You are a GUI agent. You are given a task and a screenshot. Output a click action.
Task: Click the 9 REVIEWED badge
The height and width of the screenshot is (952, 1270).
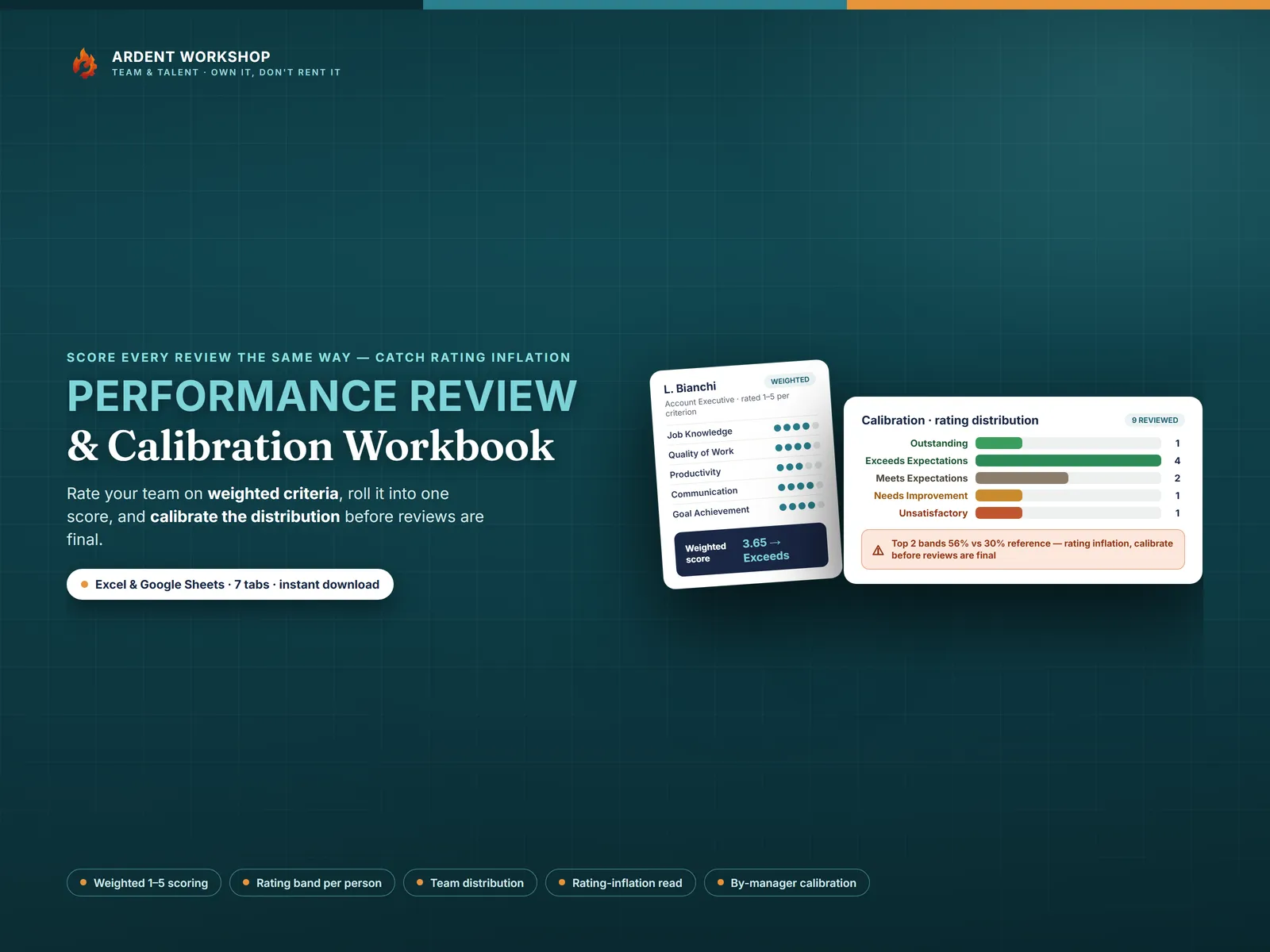click(1155, 420)
